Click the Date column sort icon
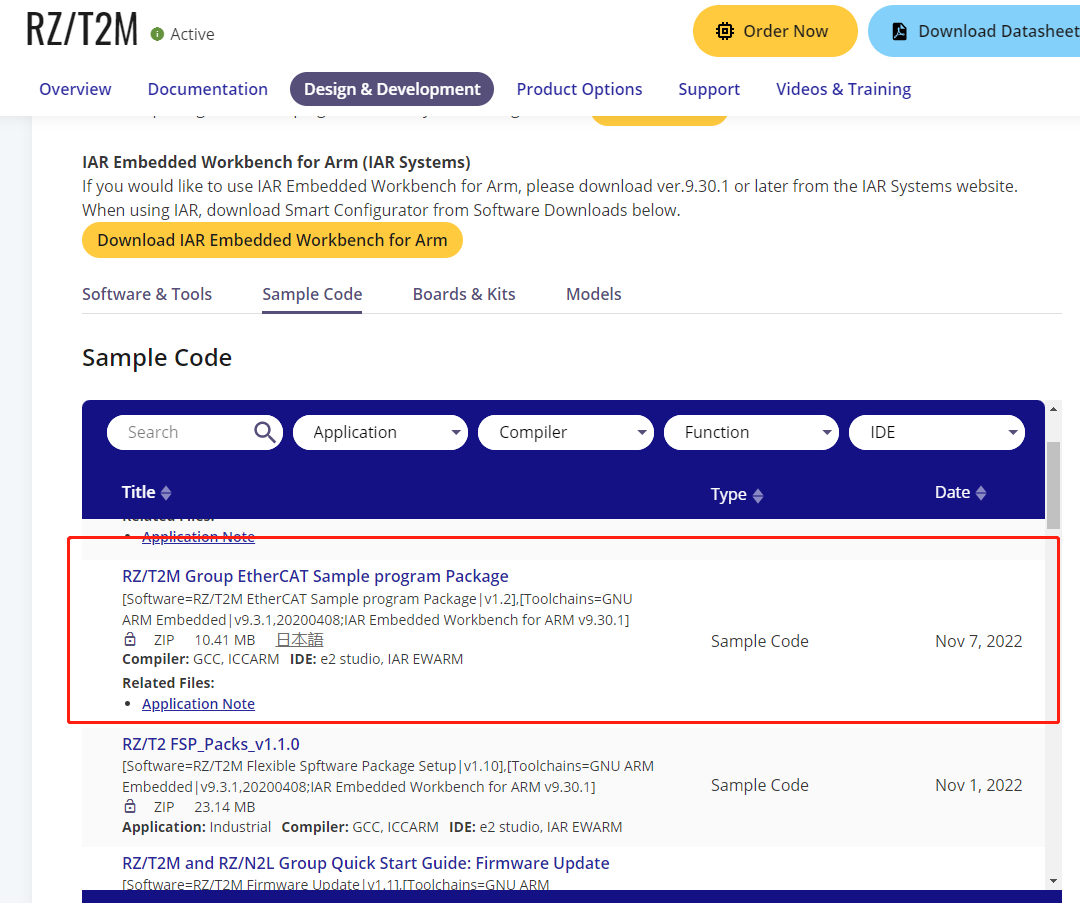The width and height of the screenshot is (1080, 903). [x=981, y=493]
